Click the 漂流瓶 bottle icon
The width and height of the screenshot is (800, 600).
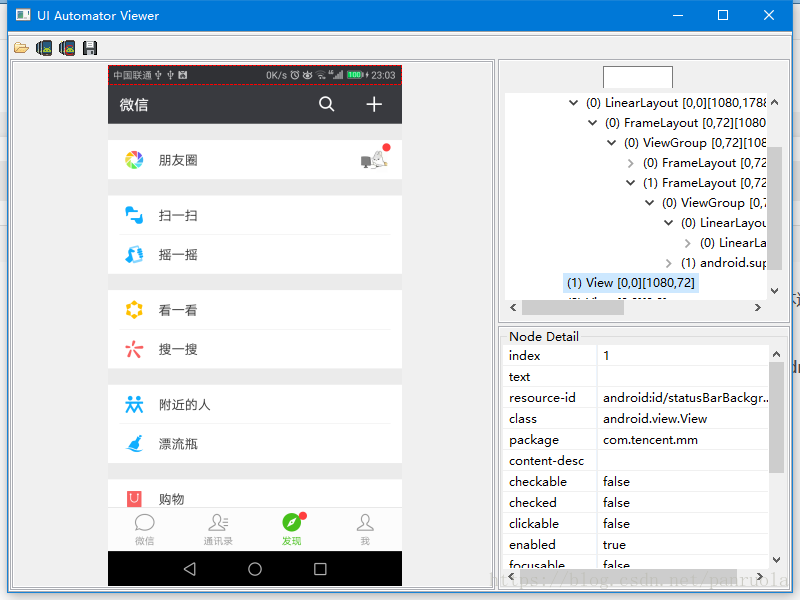134,443
